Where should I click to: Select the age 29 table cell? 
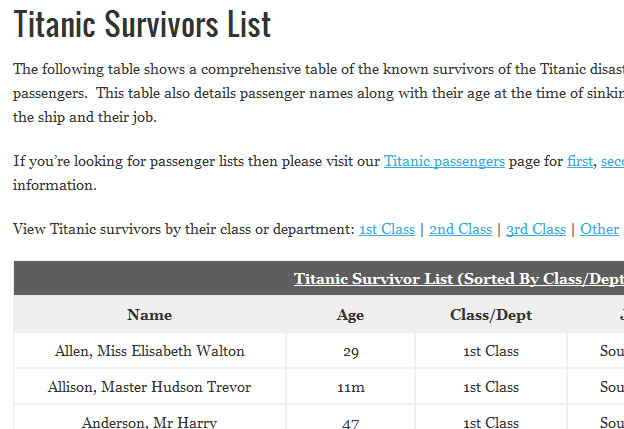(x=350, y=351)
